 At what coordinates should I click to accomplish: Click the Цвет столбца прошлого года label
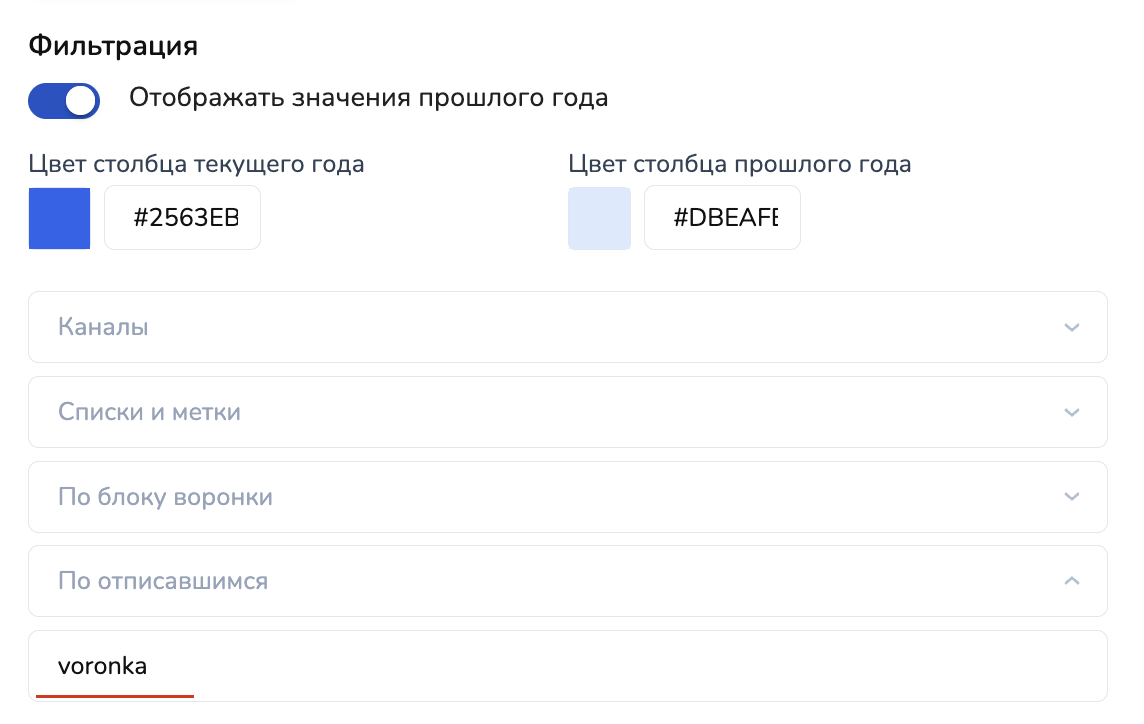pyautogui.click(x=739, y=164)
